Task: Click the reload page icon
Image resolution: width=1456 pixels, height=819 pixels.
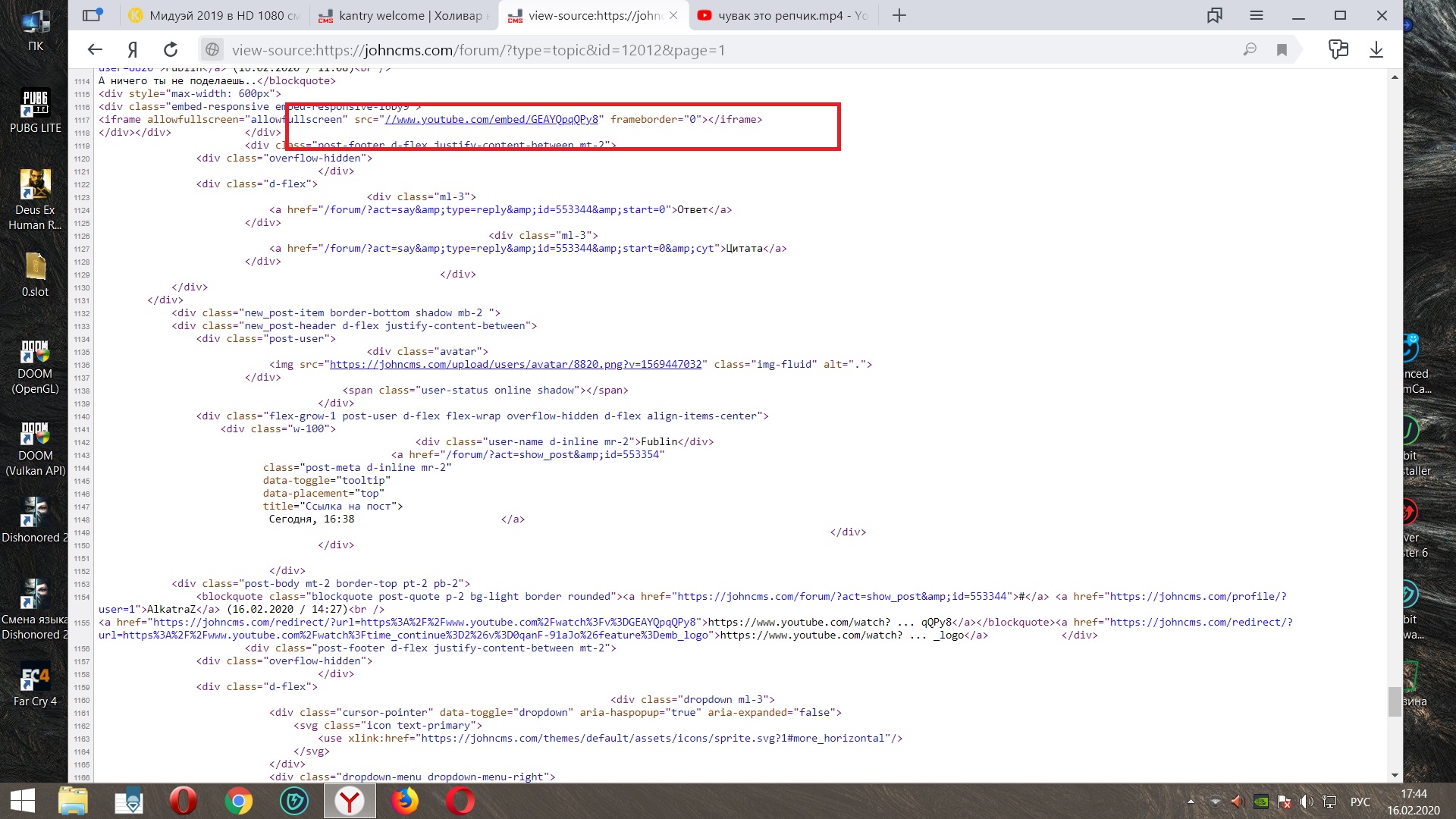Action: [171, 50]
